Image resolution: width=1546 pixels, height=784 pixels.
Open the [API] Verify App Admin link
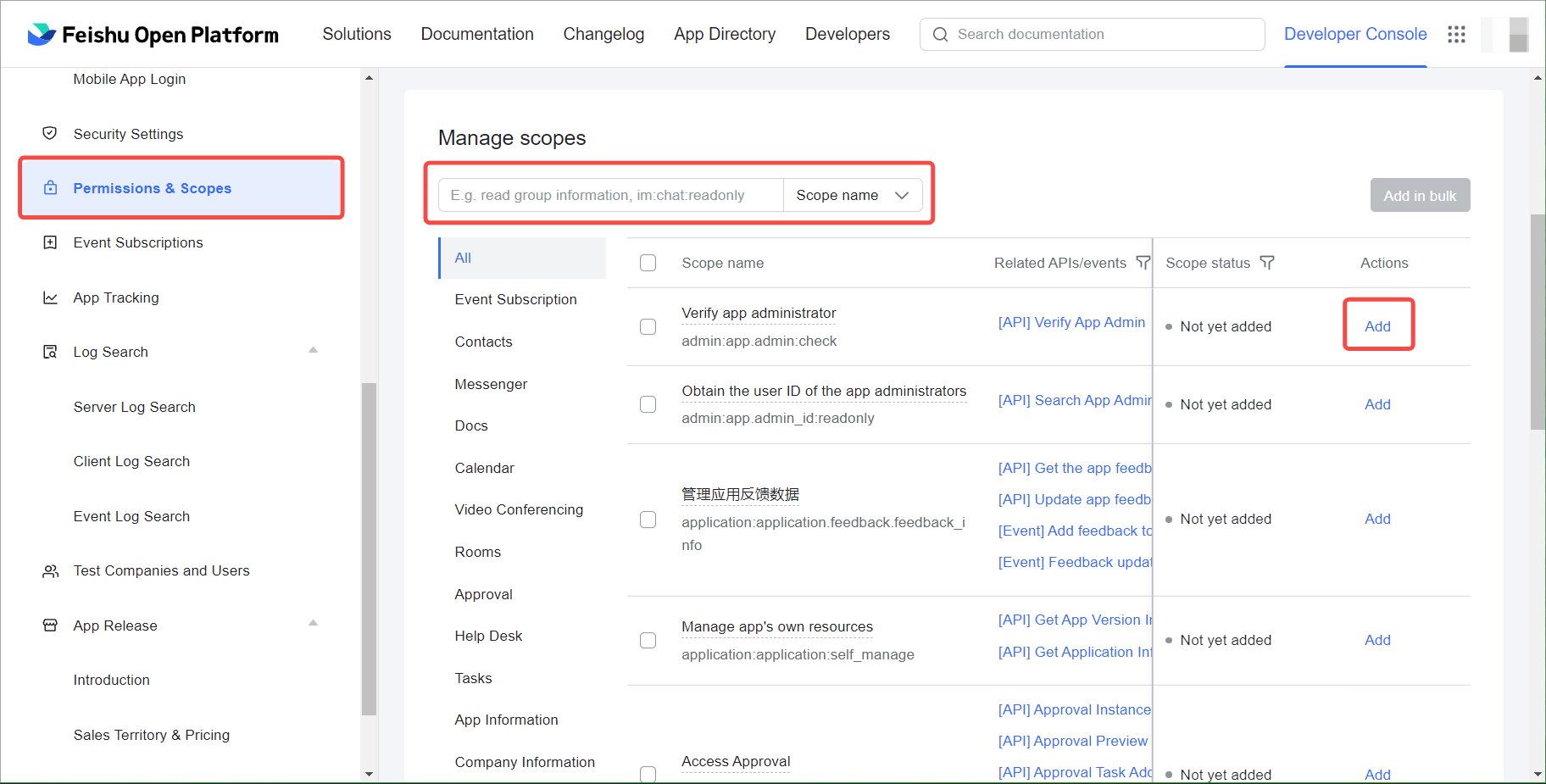[1071, 323]
